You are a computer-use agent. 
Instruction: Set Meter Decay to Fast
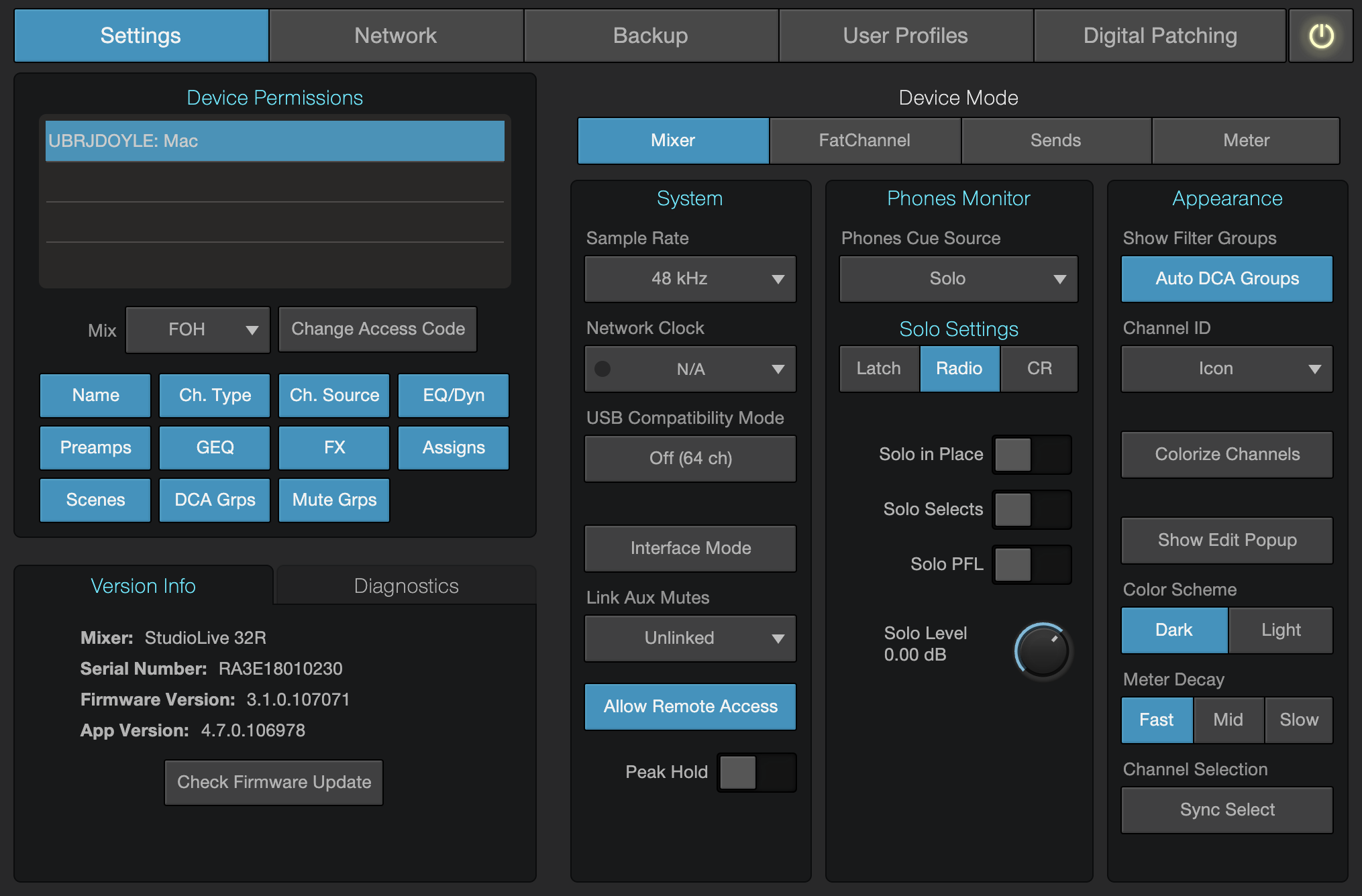pos(1157,720)
